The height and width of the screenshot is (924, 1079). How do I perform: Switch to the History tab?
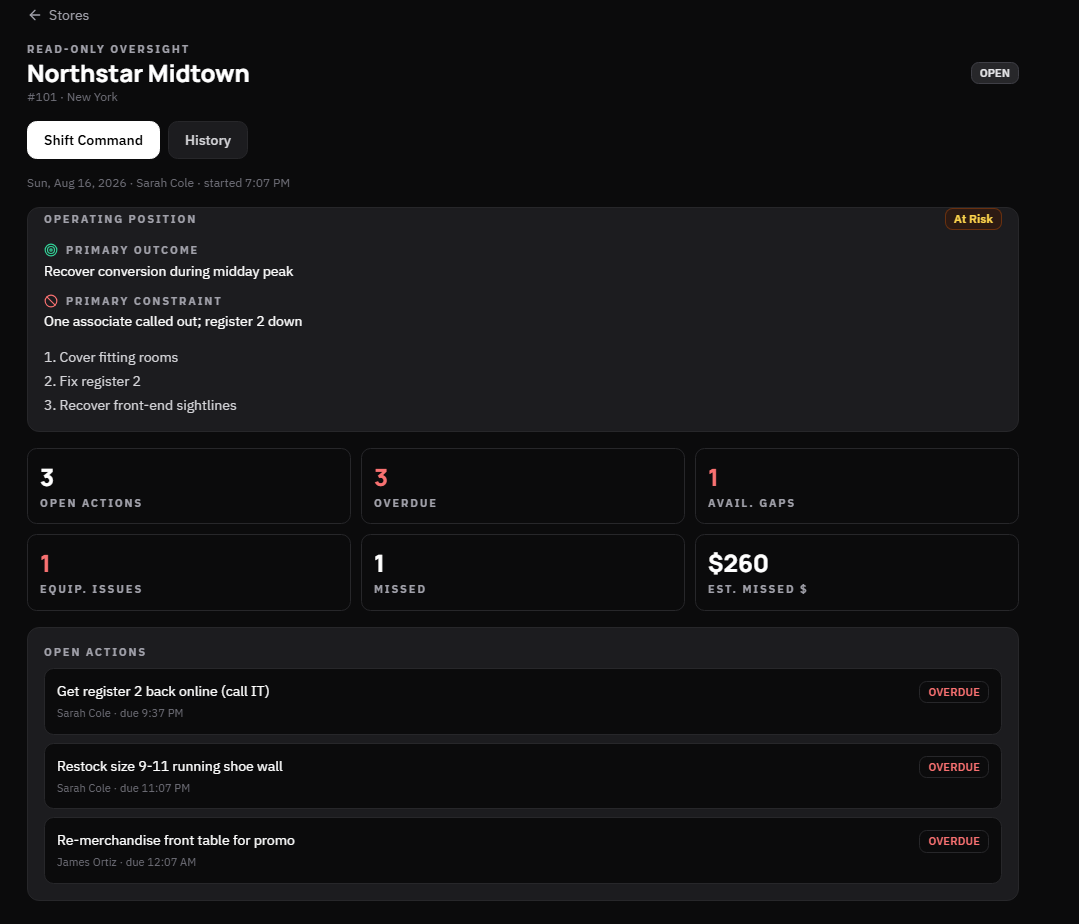pos(208,140)
